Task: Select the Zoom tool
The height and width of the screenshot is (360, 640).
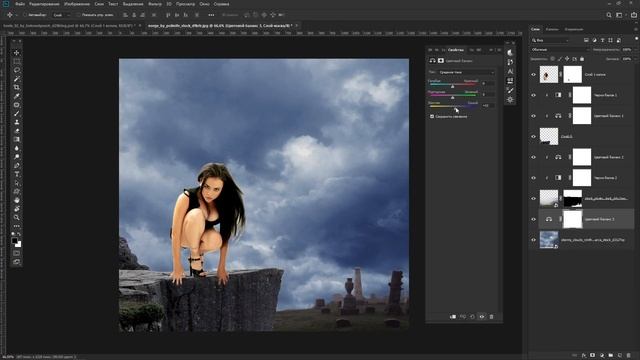Action: 17,217
